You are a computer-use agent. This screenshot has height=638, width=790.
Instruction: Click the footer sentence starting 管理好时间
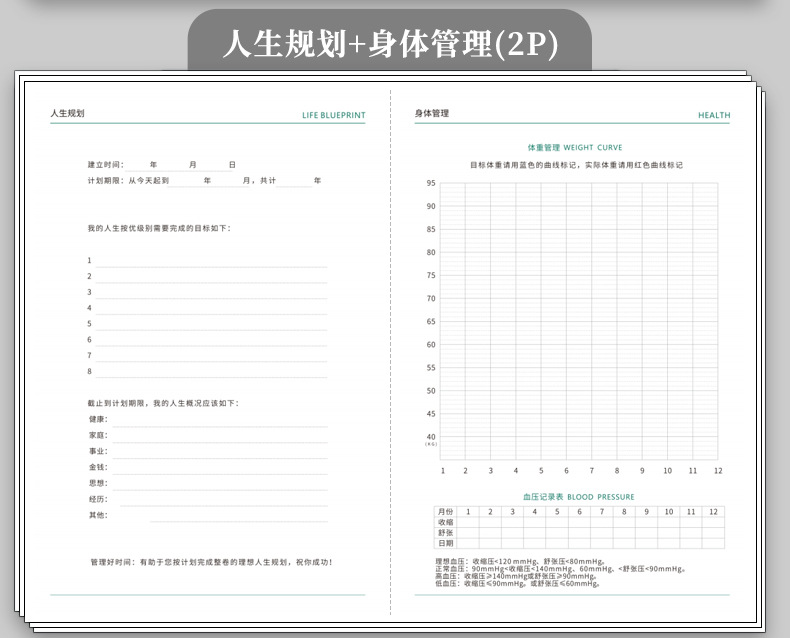[212, 562]
